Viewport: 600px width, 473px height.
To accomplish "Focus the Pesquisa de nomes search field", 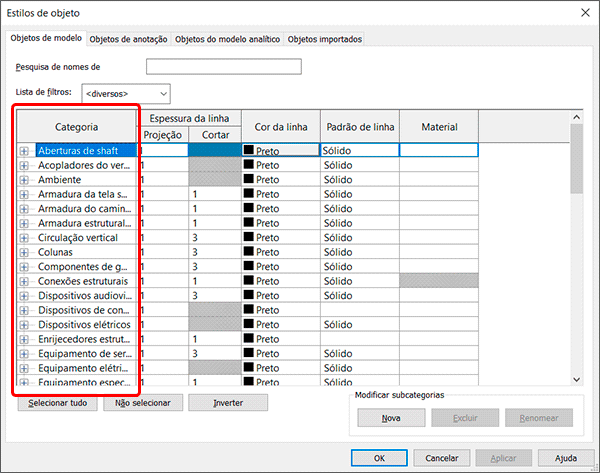I will pyautogui.click(x=223, y=67).
